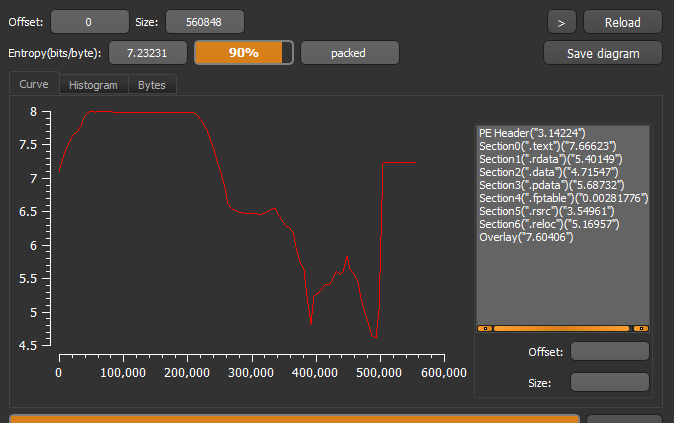Click the orange progress bar at the bottom
This screenshot has width=674, height=423.
(294, 419)
